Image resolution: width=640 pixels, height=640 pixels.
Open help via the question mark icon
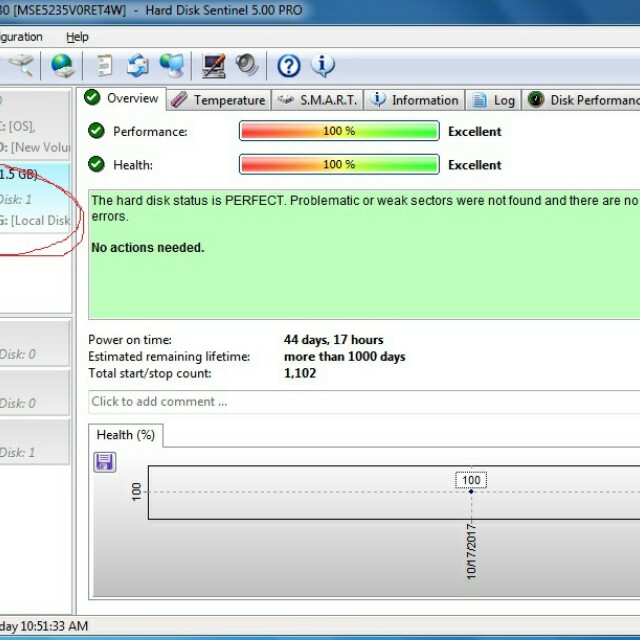[289, 66]
